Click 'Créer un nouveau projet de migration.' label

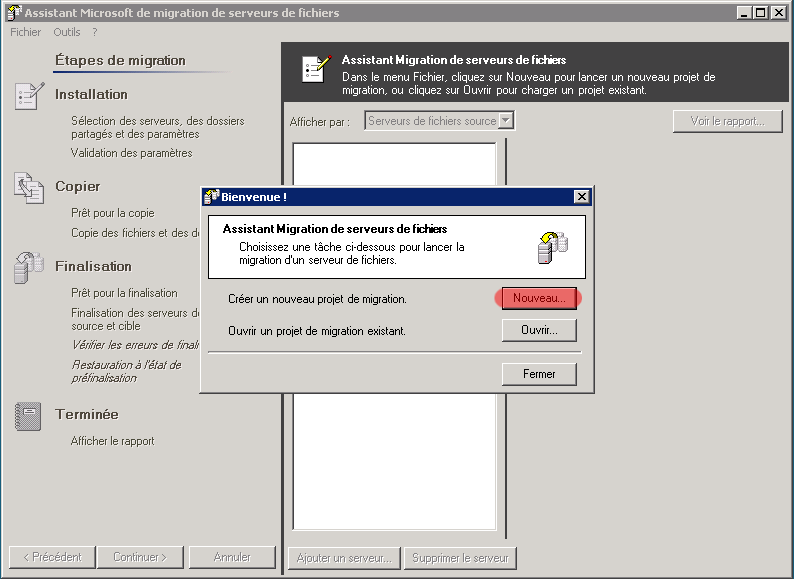pyautogui.click(x=317, y=299)
